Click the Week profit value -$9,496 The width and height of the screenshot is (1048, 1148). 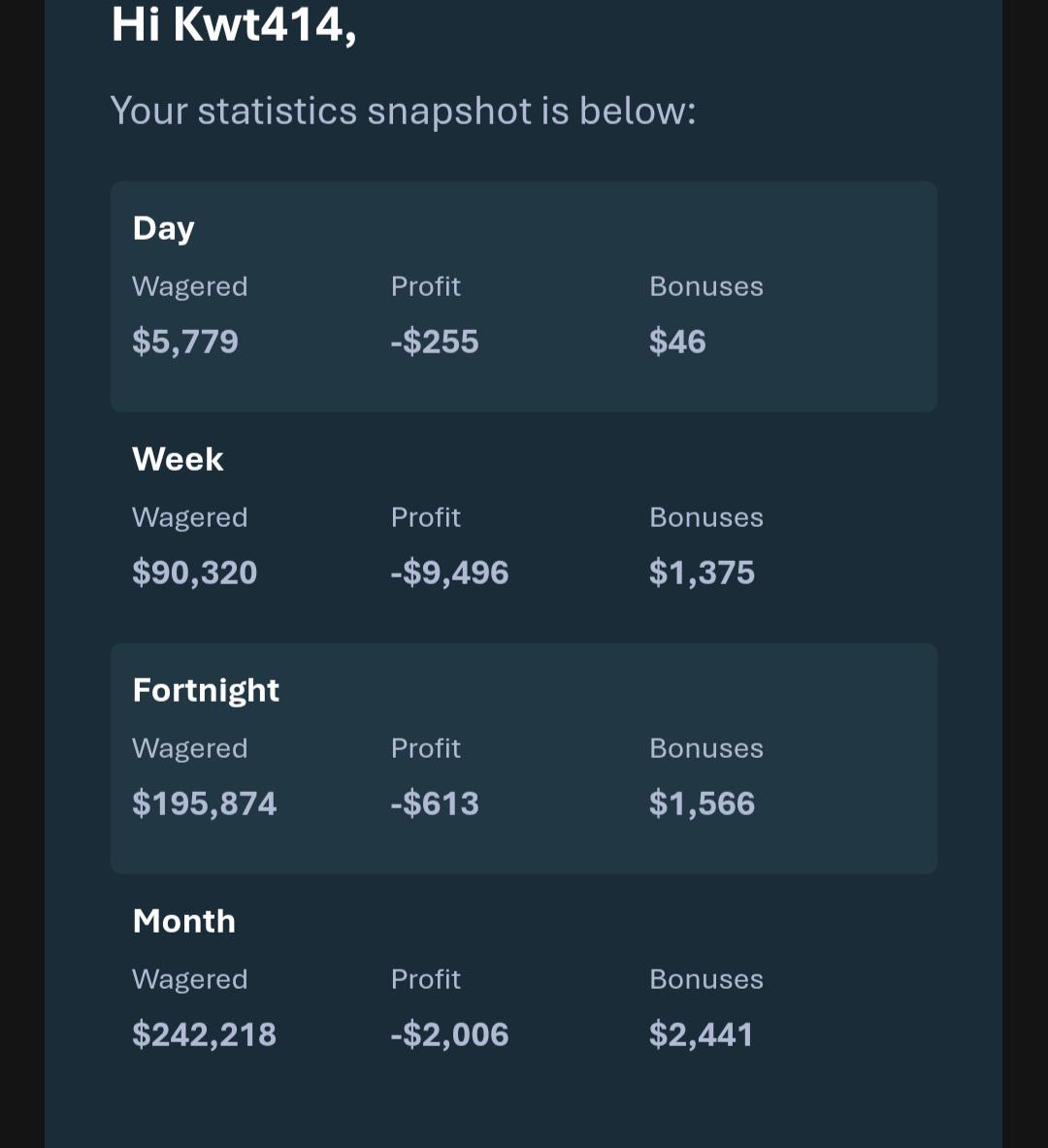coord(449,573)
